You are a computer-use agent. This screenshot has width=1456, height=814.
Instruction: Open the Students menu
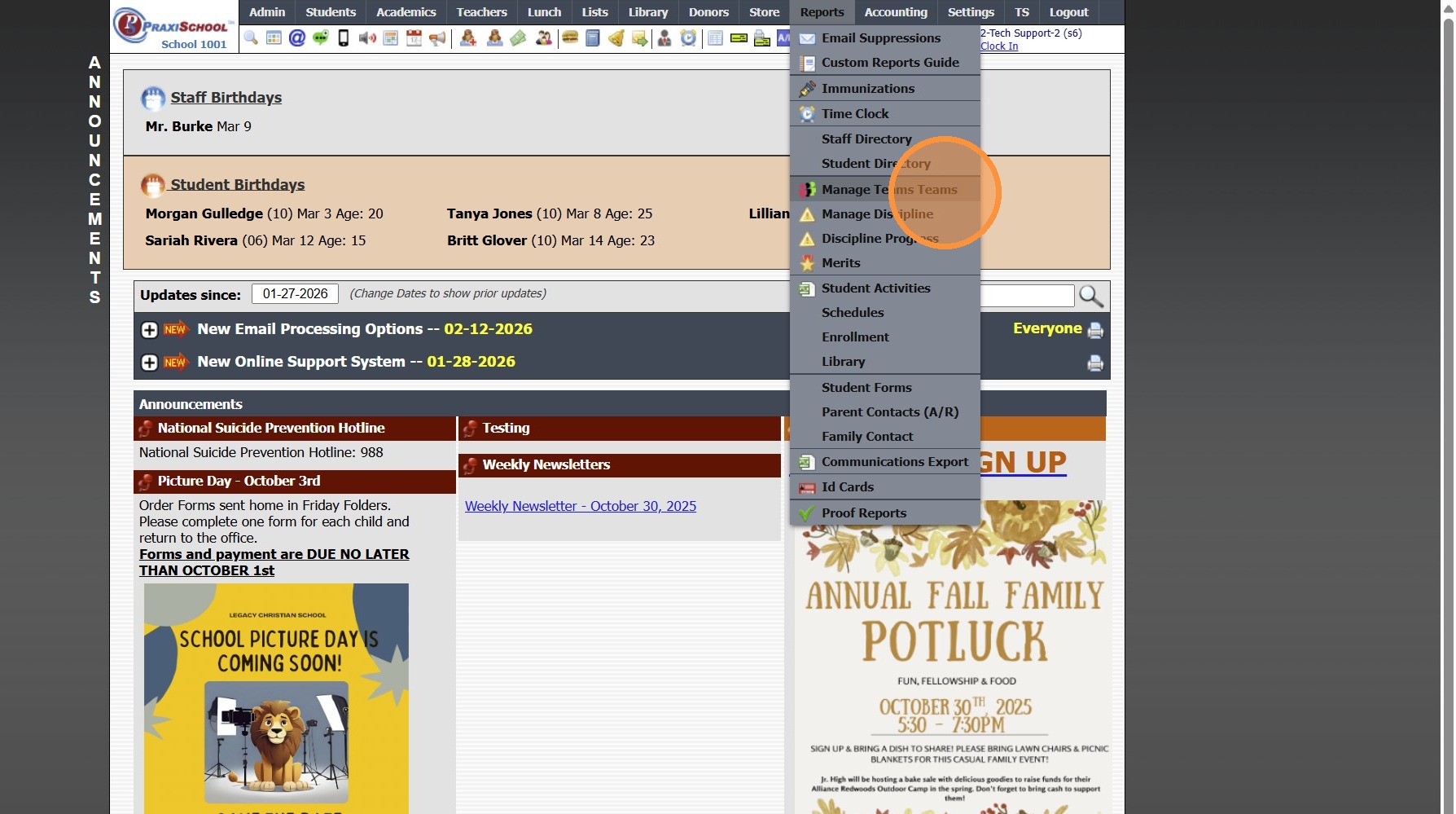pos(331,12)
